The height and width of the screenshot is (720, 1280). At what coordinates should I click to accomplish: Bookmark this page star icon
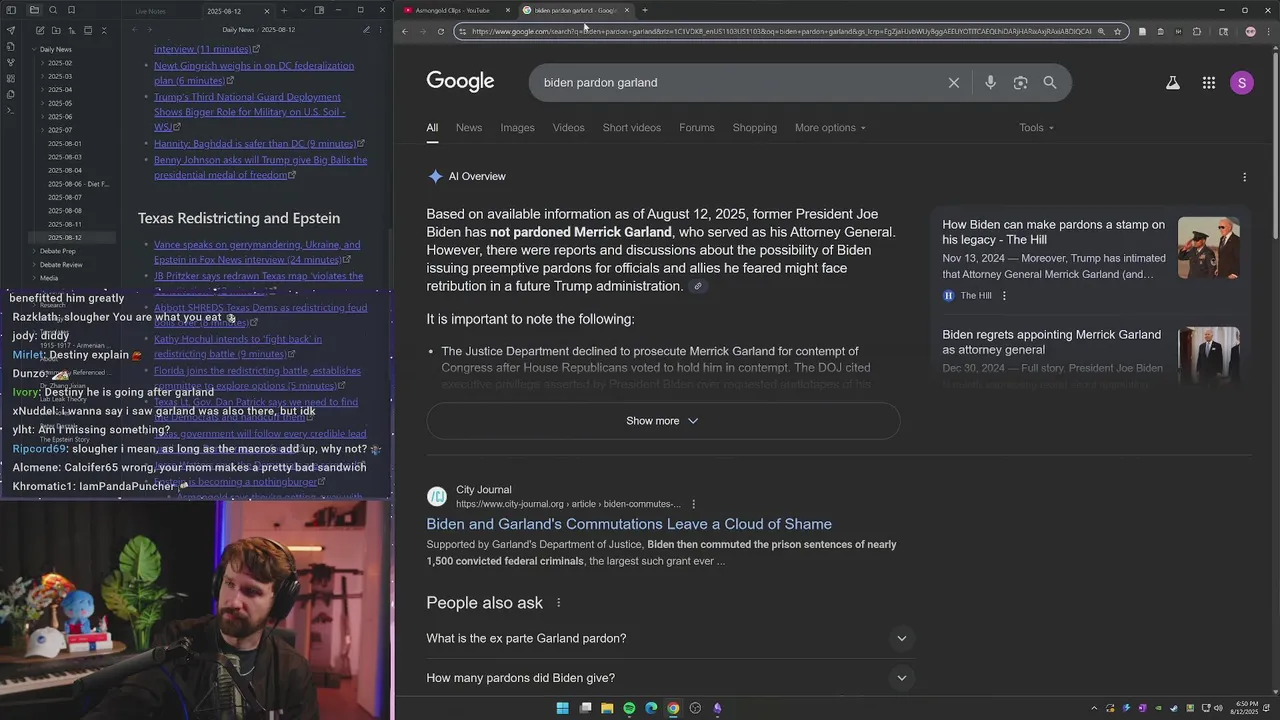pyautogui.click(x=1117, y=31)
